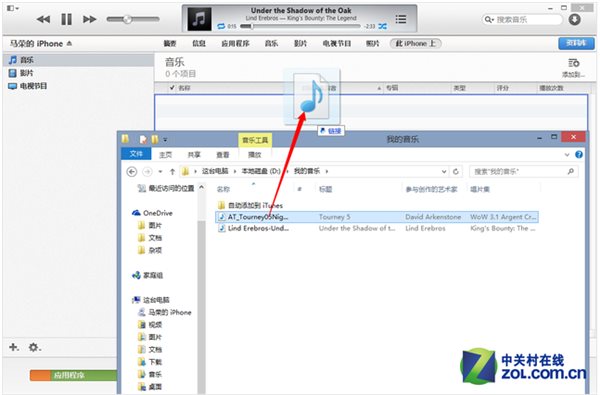Viewport: 600px width, 395px height.
Task: Select the Lind Erebros-Und file
Action: coord(377,229)
